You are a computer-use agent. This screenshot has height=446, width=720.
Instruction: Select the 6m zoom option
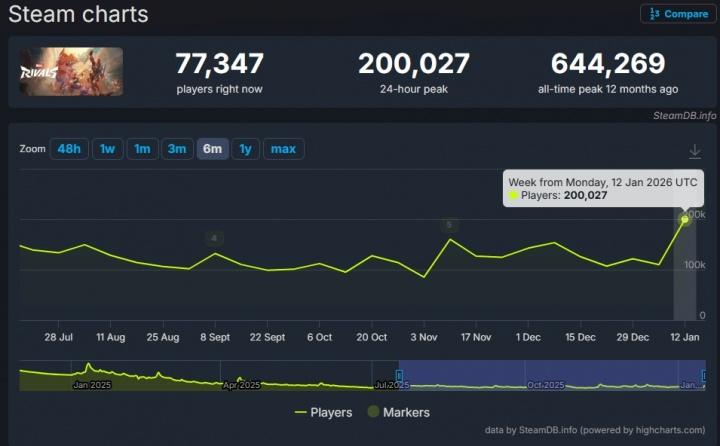pos(213,149)
